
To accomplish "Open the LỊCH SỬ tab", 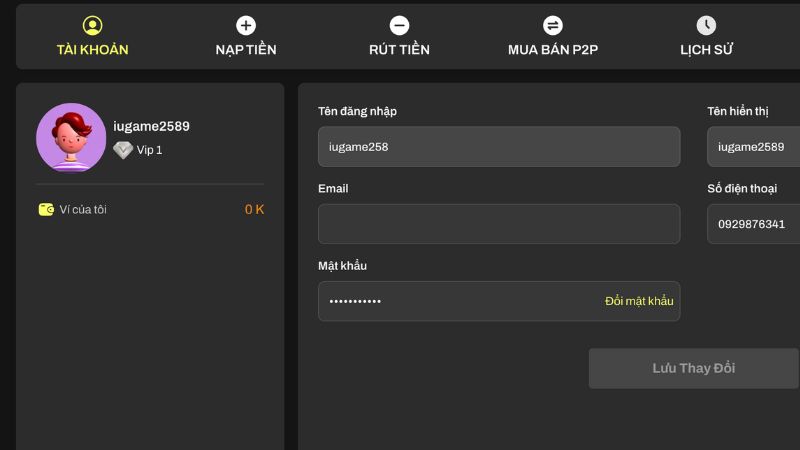I will (706, 49).
